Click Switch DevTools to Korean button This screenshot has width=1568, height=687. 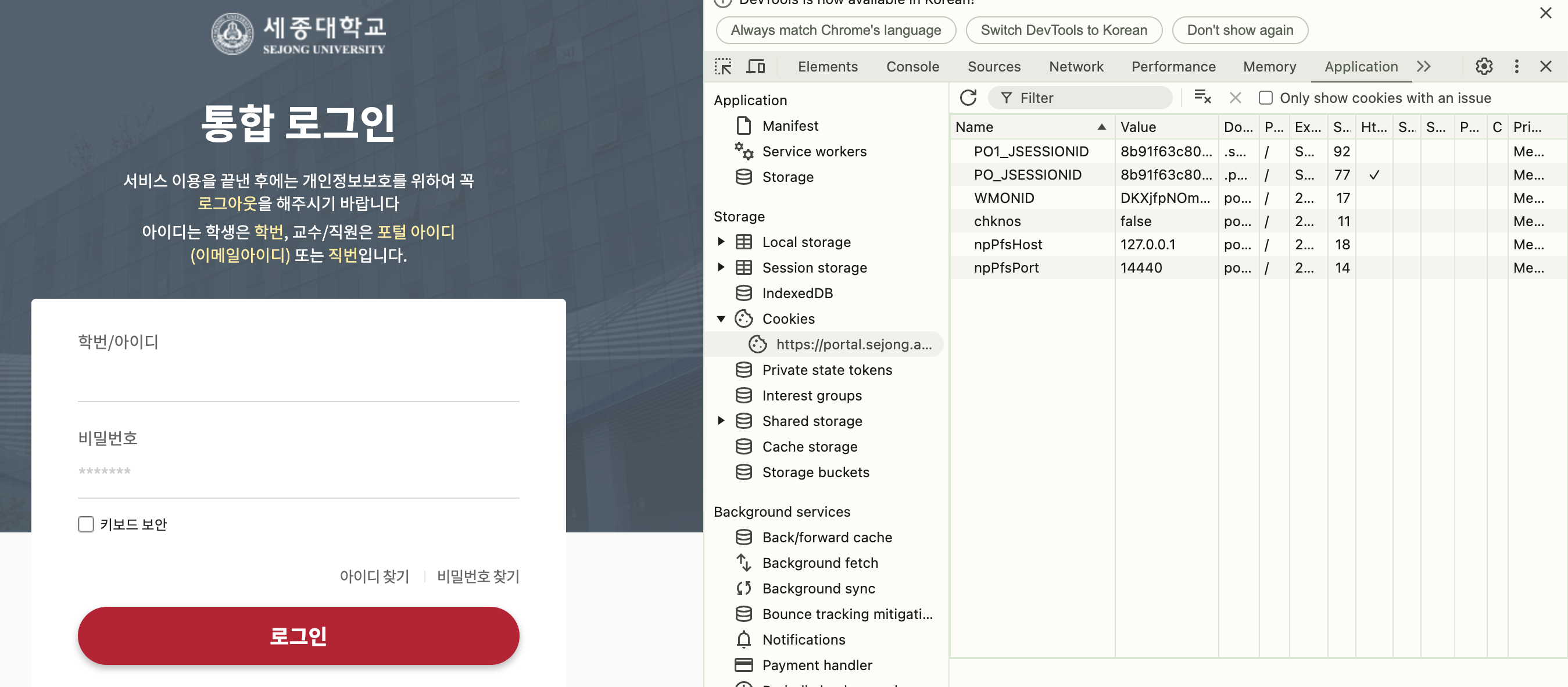1064,30
